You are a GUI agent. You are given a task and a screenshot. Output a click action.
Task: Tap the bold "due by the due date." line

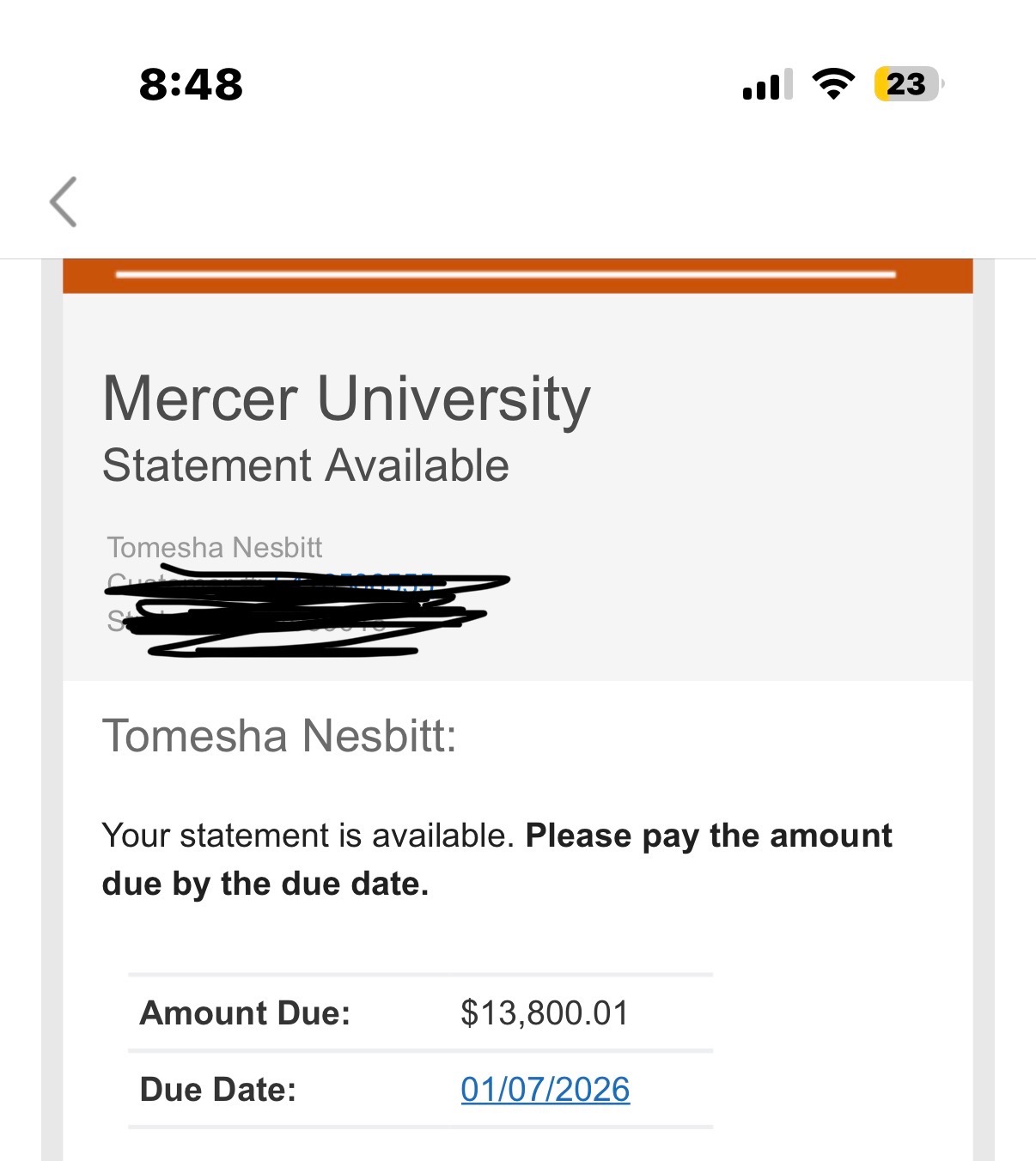pyautogui.click(x=265, y=884)
